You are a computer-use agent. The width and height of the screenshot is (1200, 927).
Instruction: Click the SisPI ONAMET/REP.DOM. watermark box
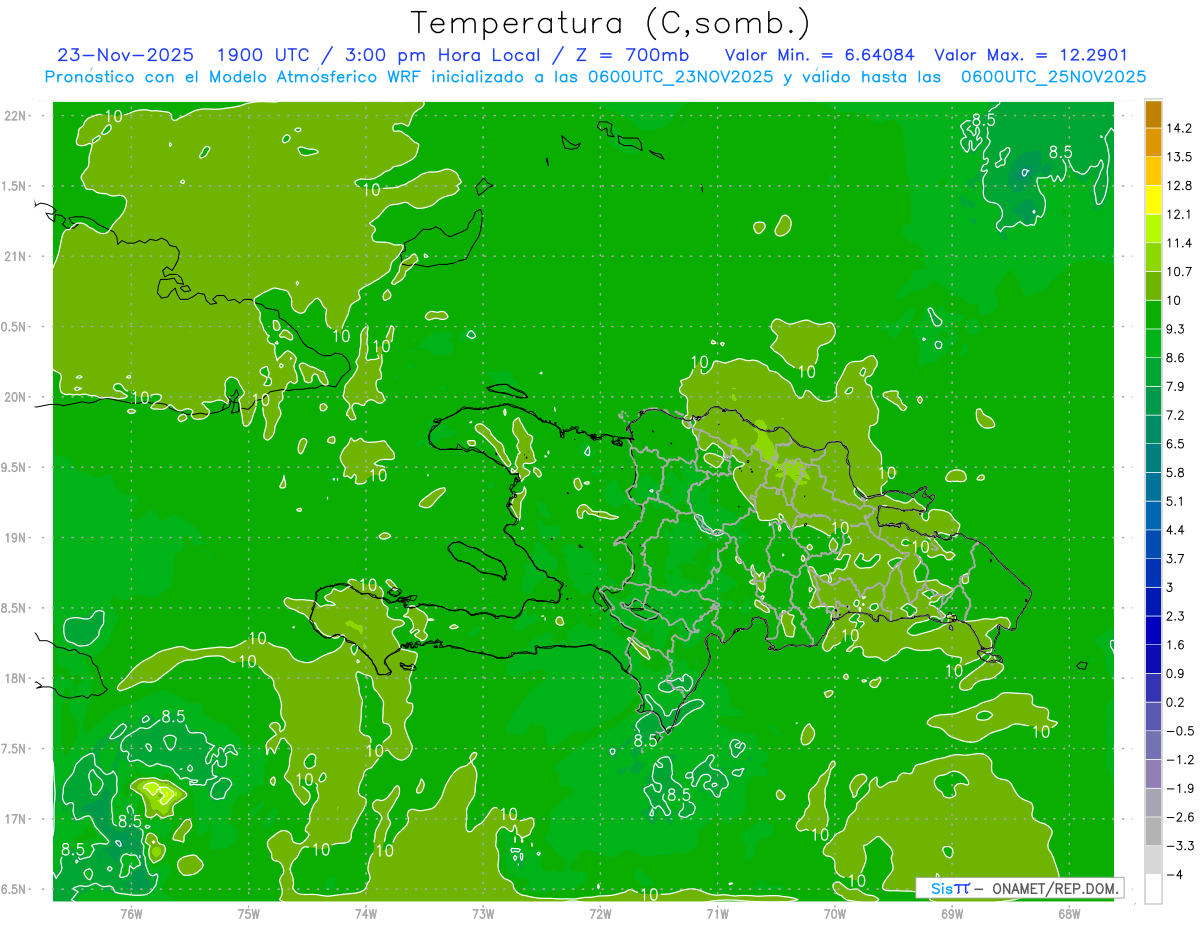[x=1020, y=888]
